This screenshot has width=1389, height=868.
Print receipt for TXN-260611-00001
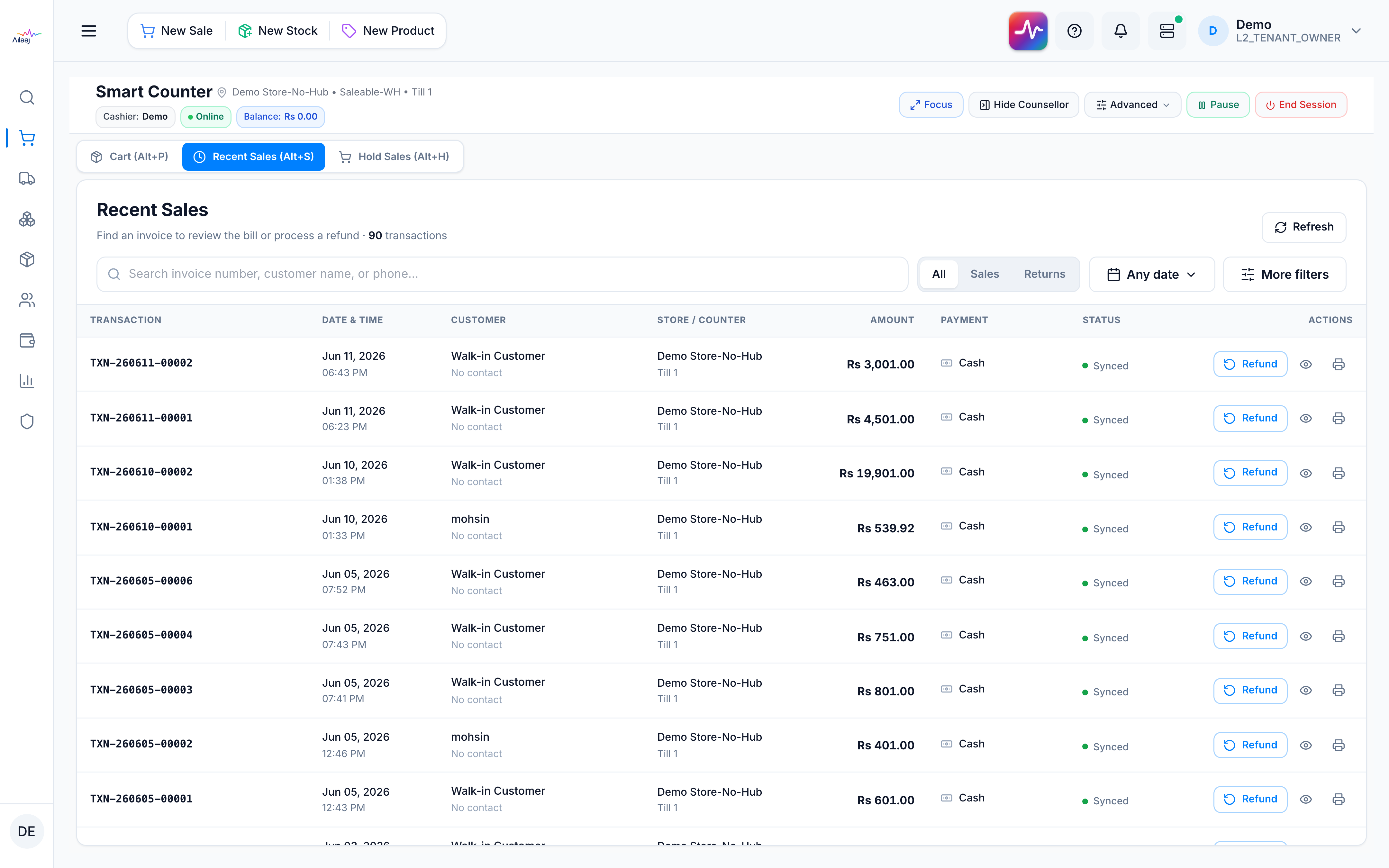(1339, 419)
